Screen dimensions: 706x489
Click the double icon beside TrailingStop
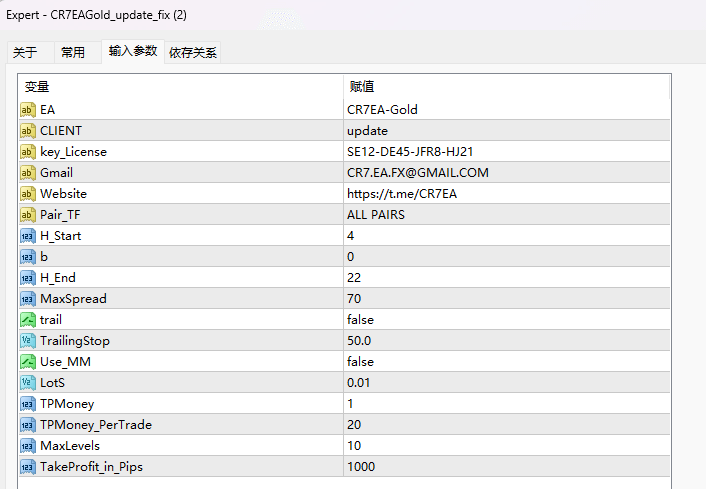coord(27,341)
